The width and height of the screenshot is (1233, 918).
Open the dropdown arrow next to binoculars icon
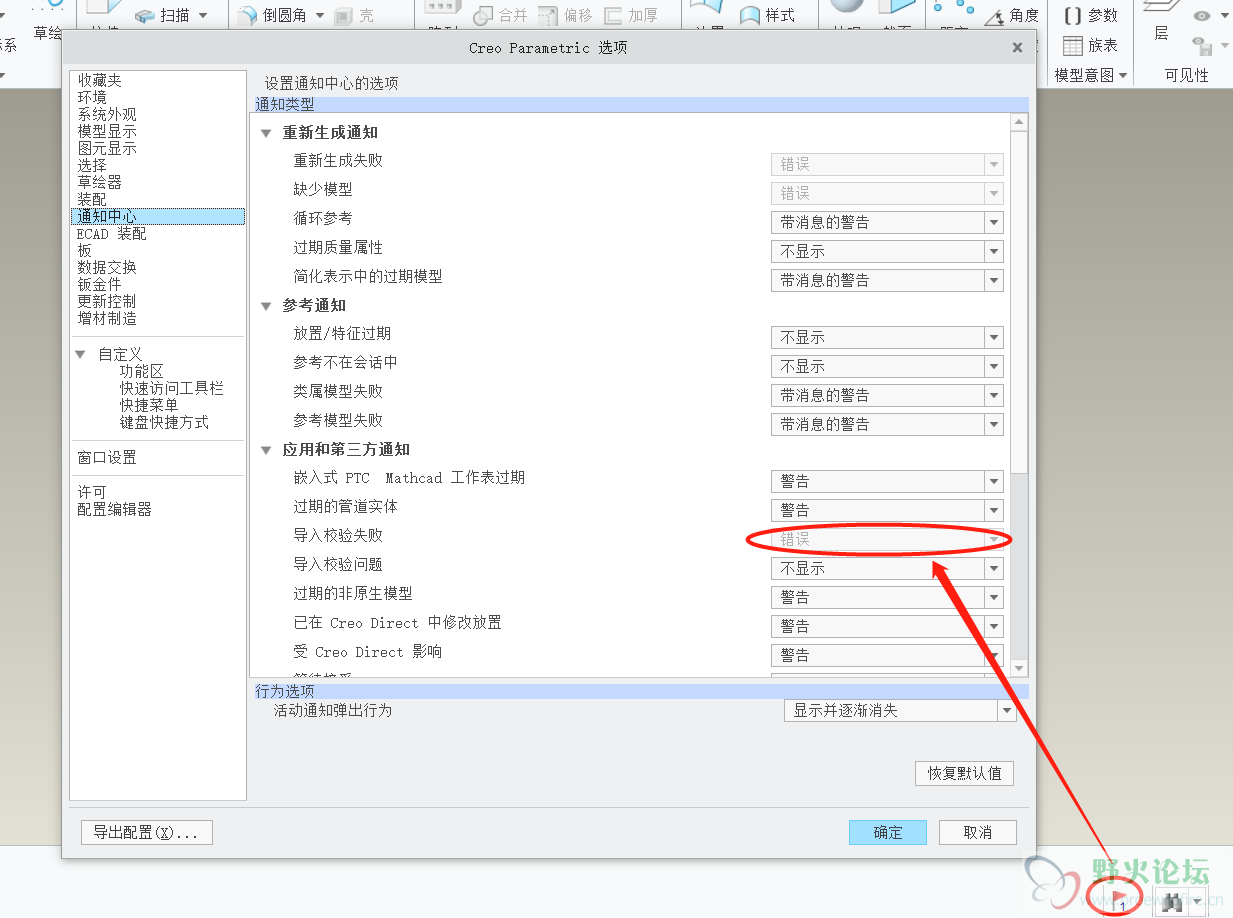pyautogui.click(x=1197, y=902)
